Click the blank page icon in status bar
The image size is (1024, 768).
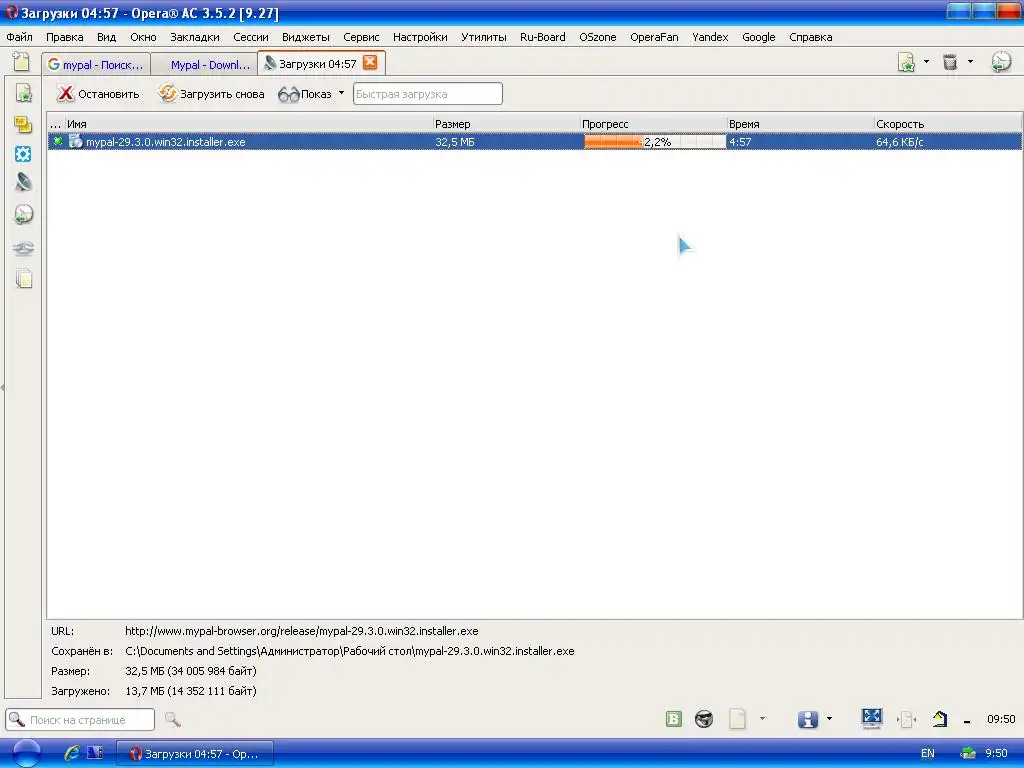pos(737,719)
